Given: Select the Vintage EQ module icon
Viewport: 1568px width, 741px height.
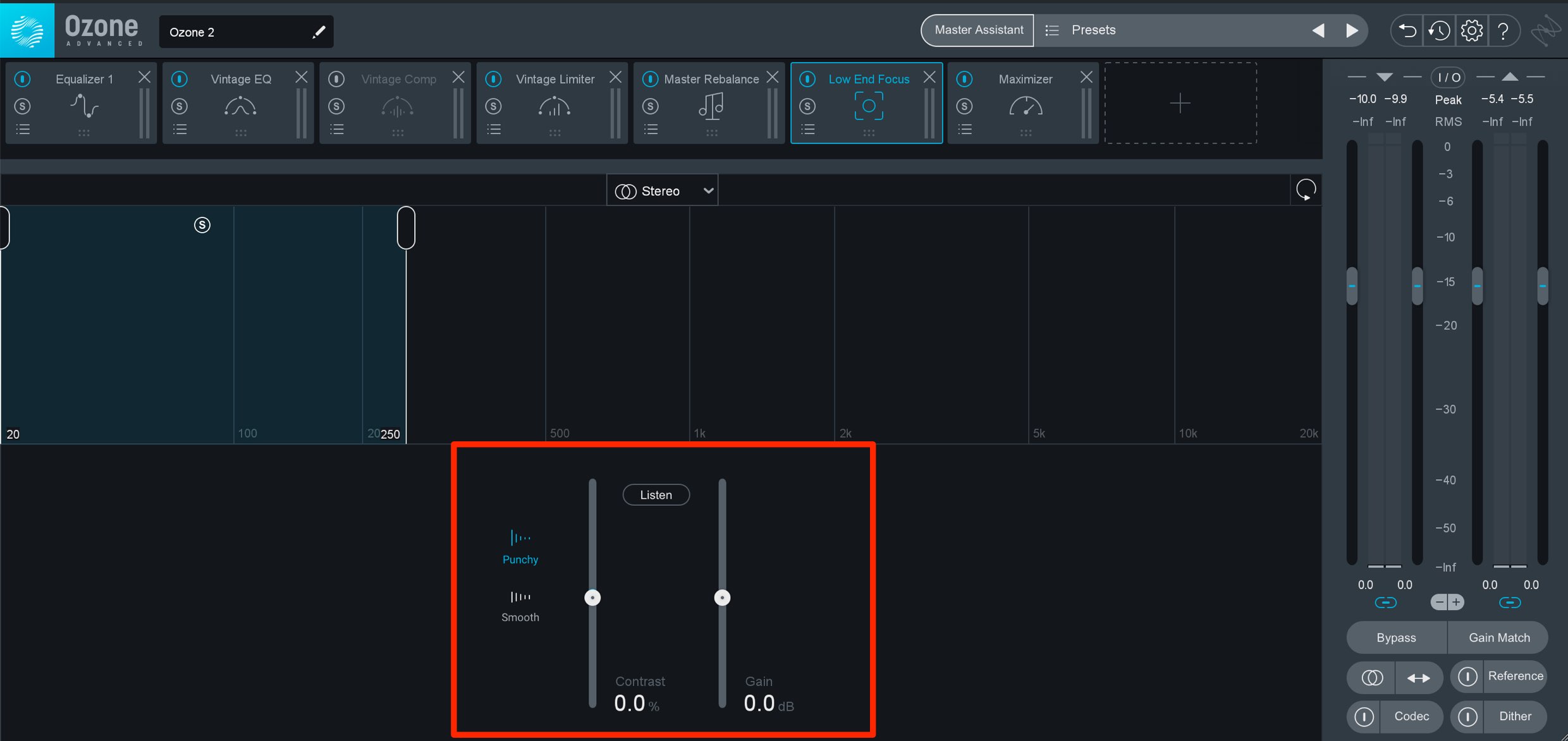Looking at the screenshot, I should [x=240, y=106].
